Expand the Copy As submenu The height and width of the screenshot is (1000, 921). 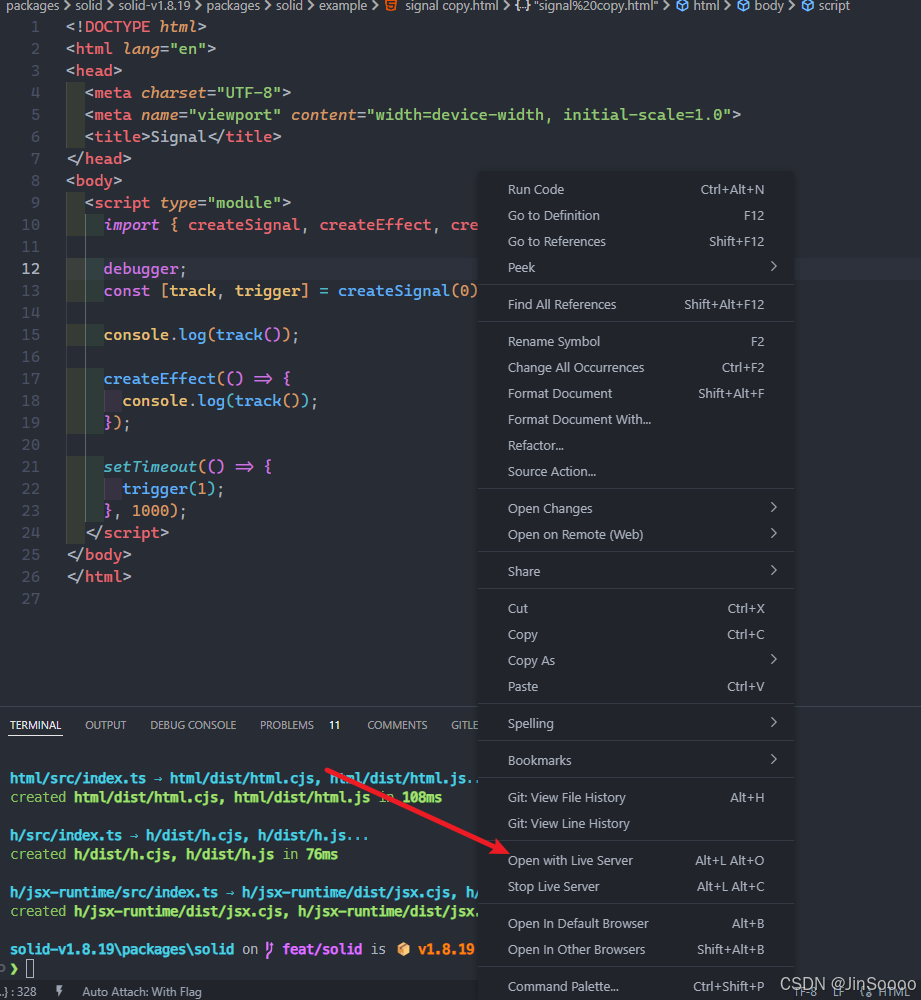[x=635, y=661]
